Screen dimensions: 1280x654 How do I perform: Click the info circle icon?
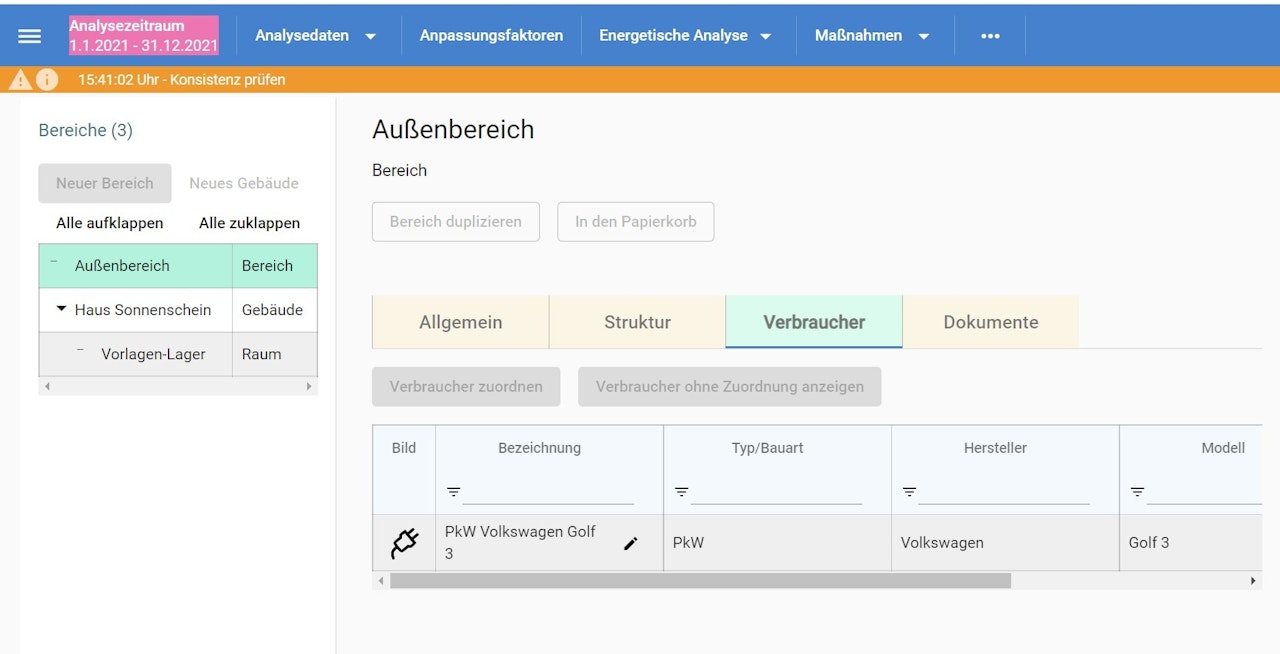pyautogui.click(x=47, y=80)
